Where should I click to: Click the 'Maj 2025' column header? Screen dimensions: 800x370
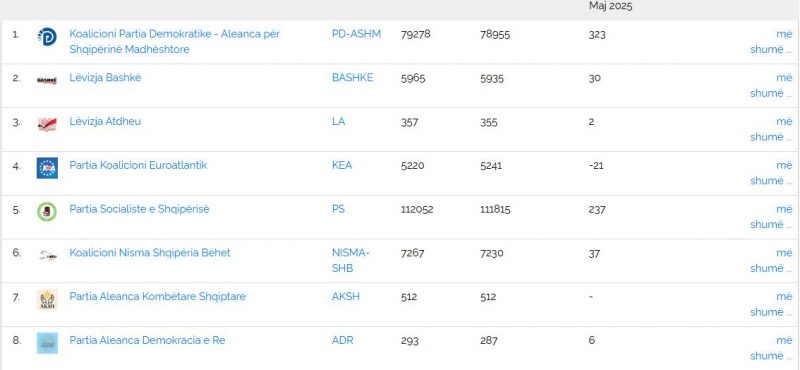(611, 6)
